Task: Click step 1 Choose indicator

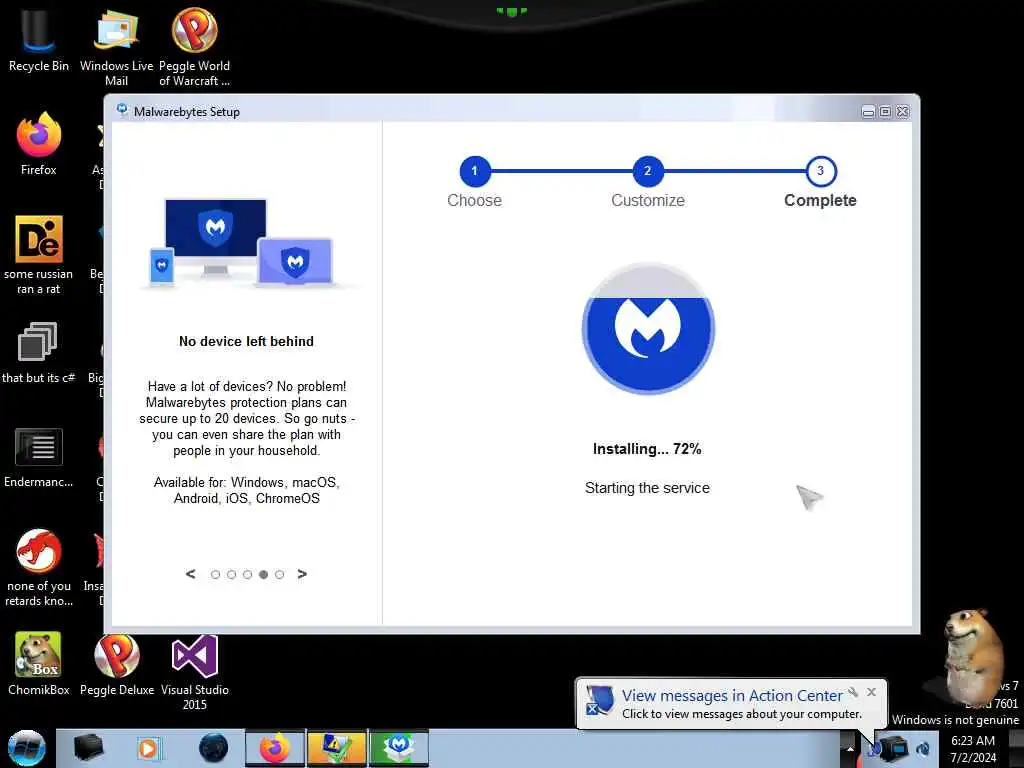Action: (475, 171)
